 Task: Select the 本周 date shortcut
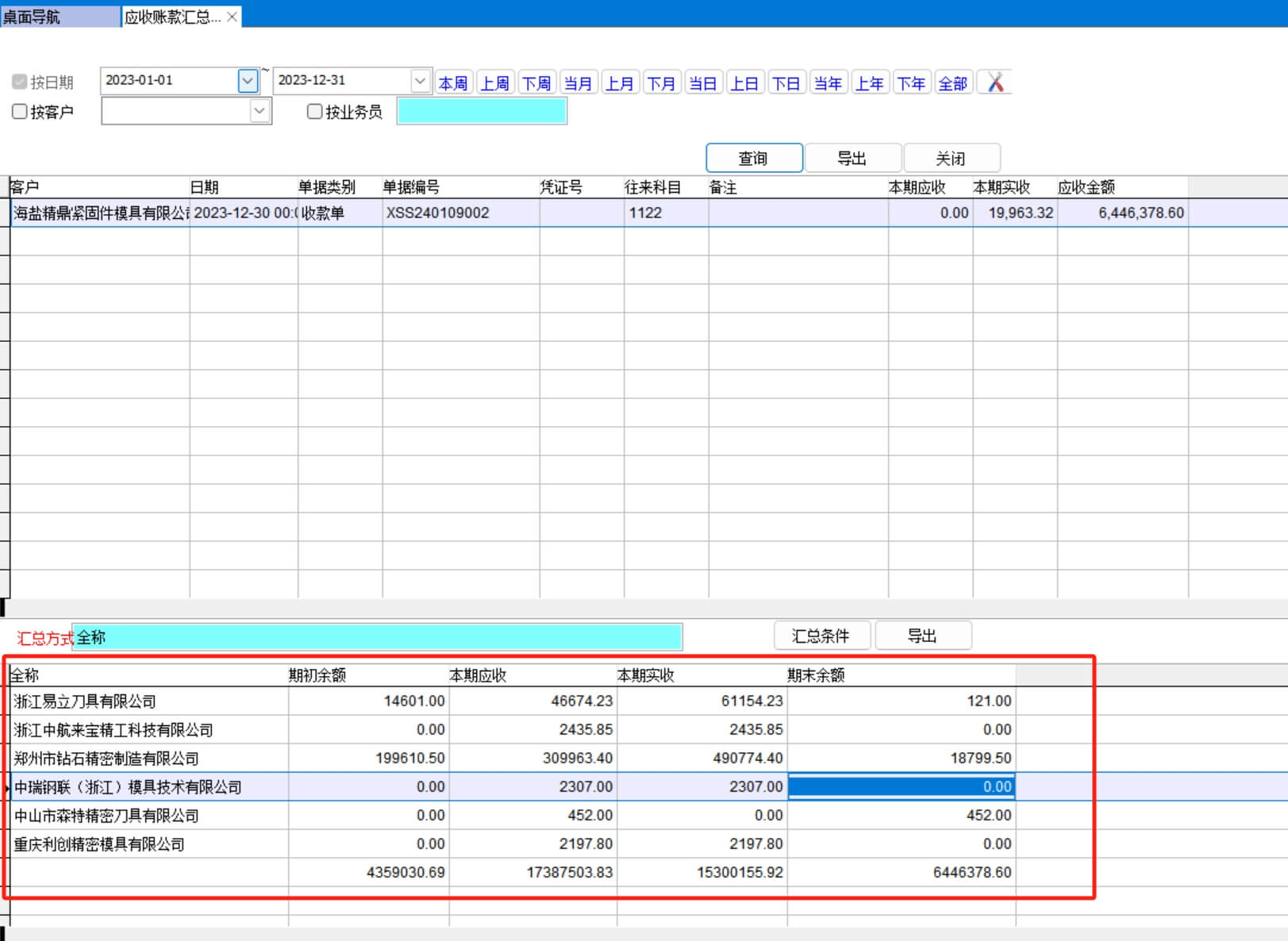(453, 83)
